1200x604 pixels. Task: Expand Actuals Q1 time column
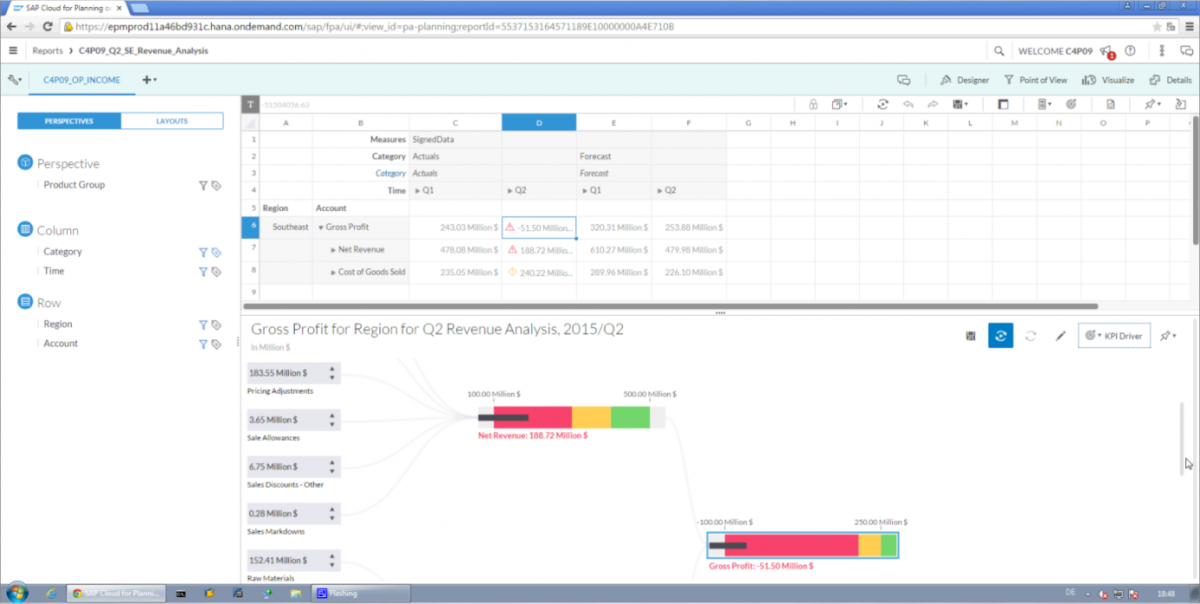click(417, 190)
